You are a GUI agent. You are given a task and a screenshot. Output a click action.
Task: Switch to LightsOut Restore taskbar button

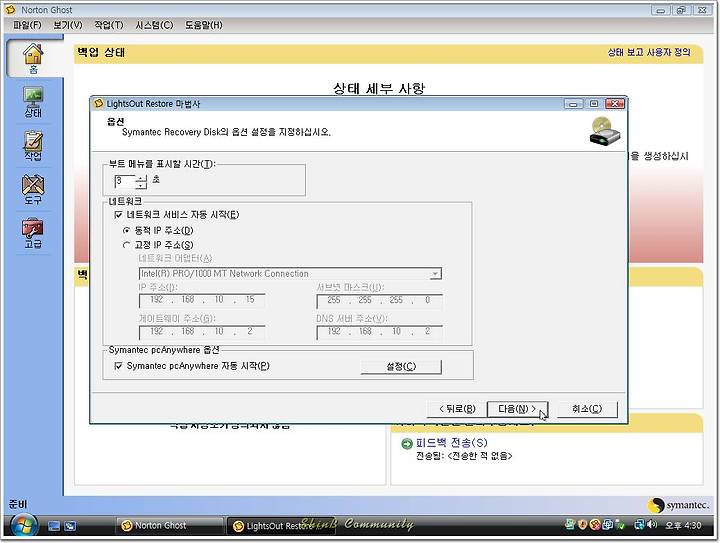click(x=280, y=526)
